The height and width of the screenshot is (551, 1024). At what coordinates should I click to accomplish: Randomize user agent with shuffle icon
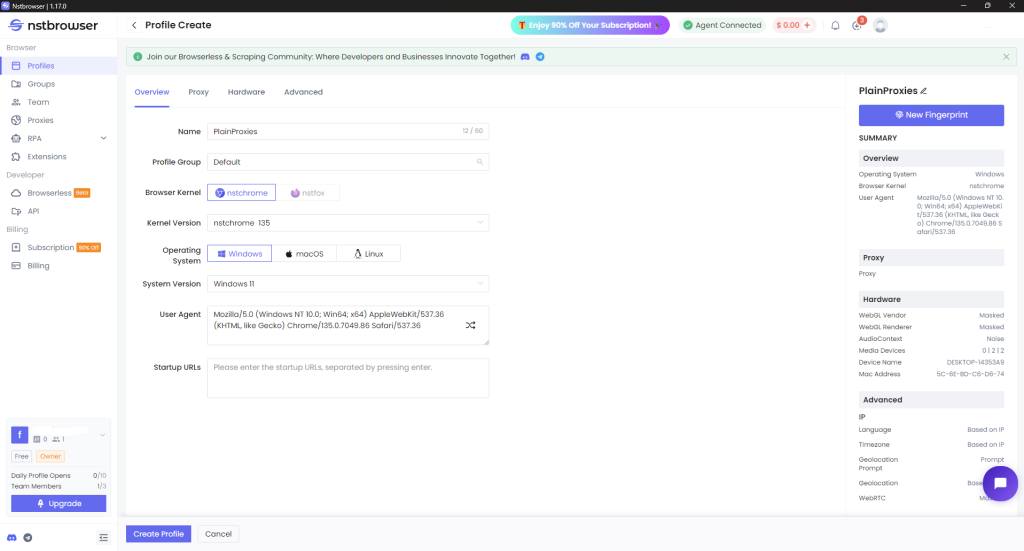(x=470, y=325)
